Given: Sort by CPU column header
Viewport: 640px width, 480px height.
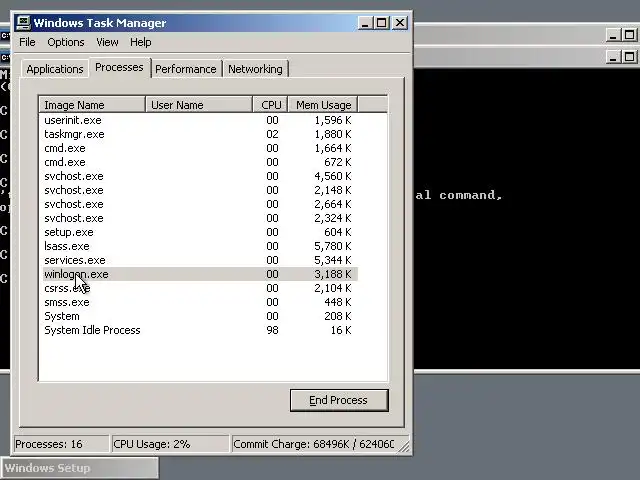Looking at the screenshot, I should coord(271,105).
